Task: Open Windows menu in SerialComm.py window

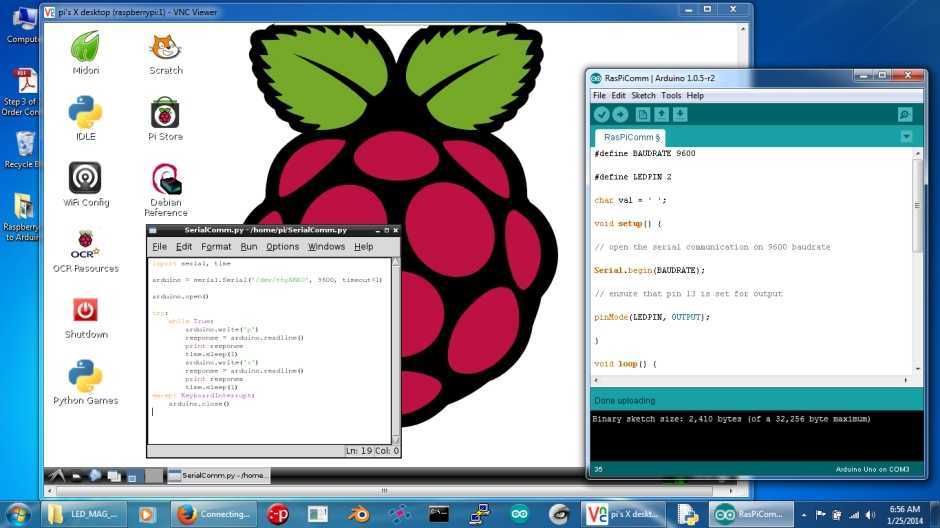Action: (x=326, y=246)
